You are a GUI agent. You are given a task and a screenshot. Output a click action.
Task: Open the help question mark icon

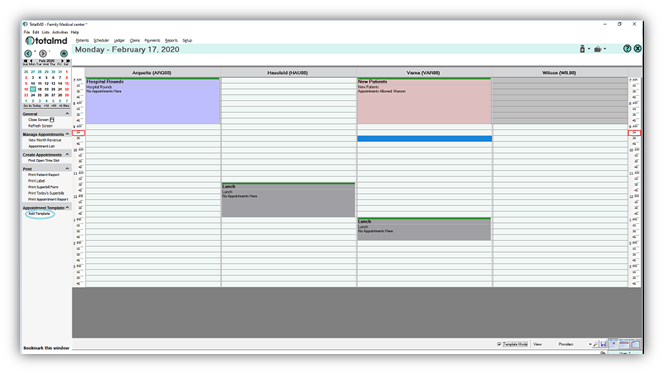tap(627, 49)
